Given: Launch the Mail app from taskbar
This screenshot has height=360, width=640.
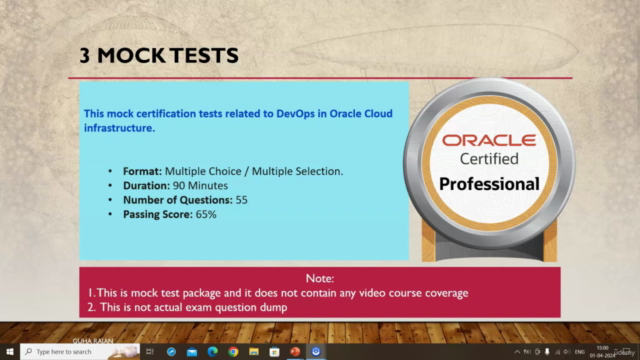Looking at the screenshot, I should 192,351.
